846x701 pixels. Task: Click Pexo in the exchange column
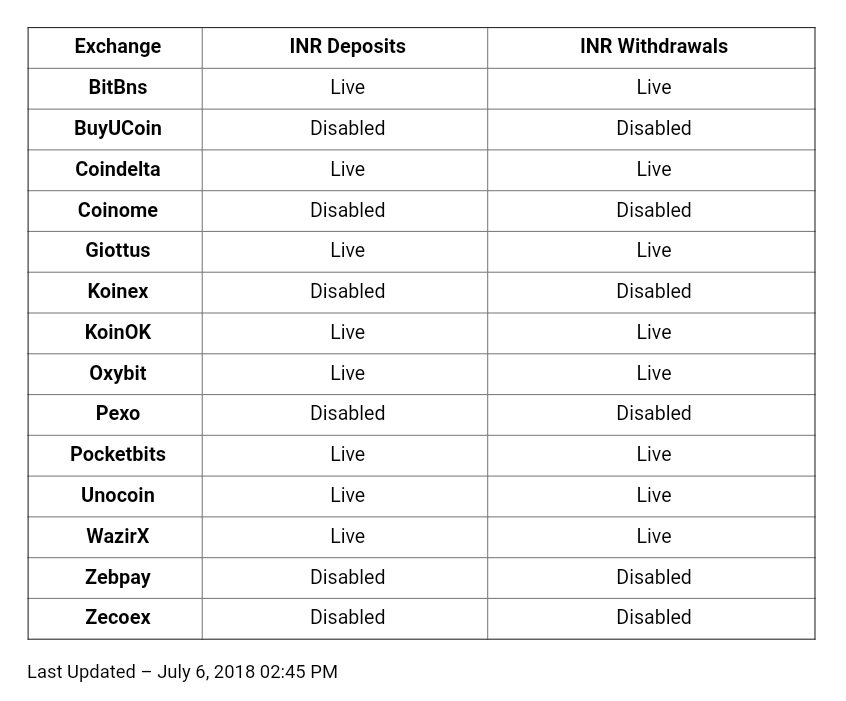(118, 413)
